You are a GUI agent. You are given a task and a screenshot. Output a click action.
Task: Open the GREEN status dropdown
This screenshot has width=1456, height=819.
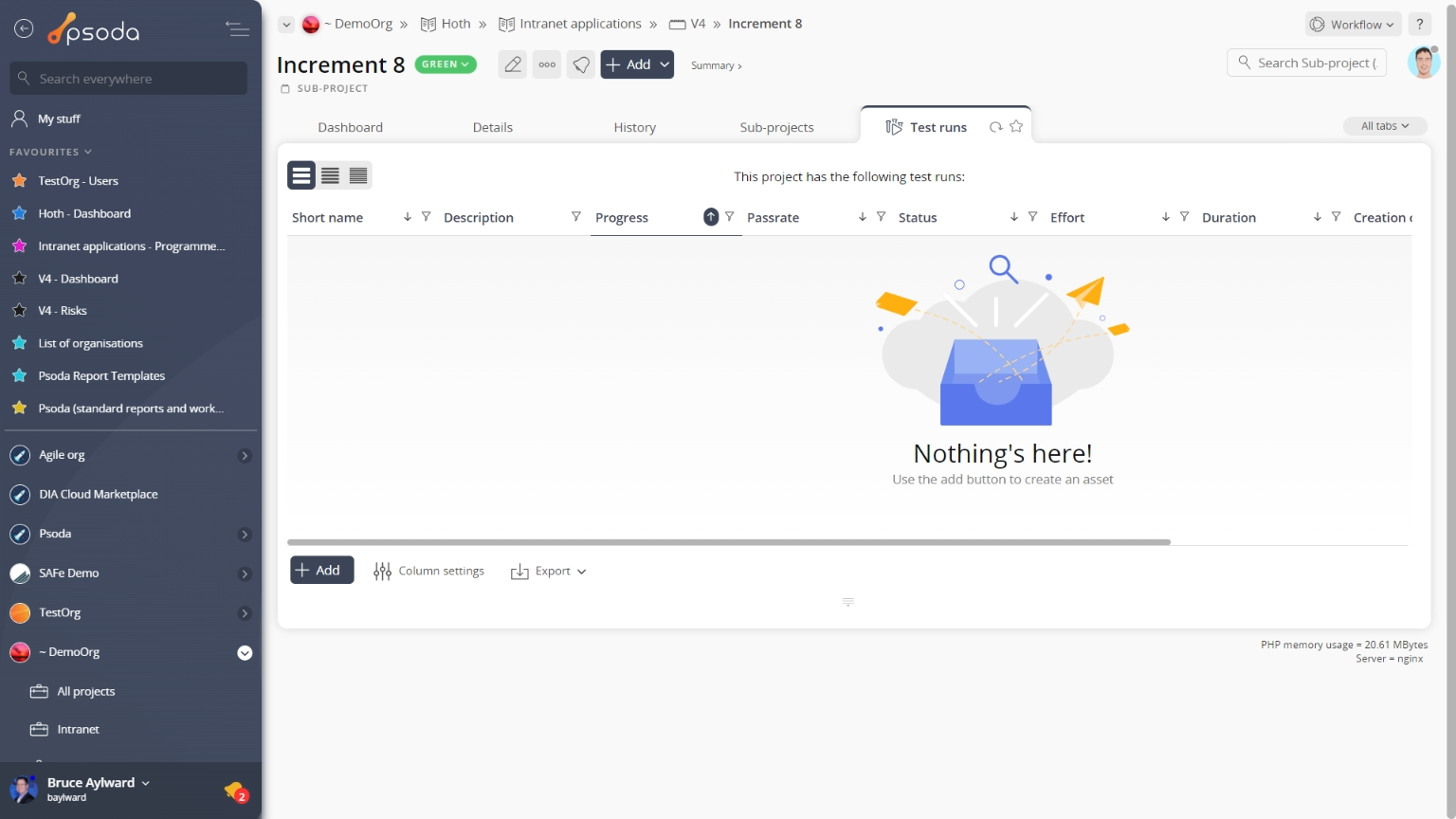[446, 64]
